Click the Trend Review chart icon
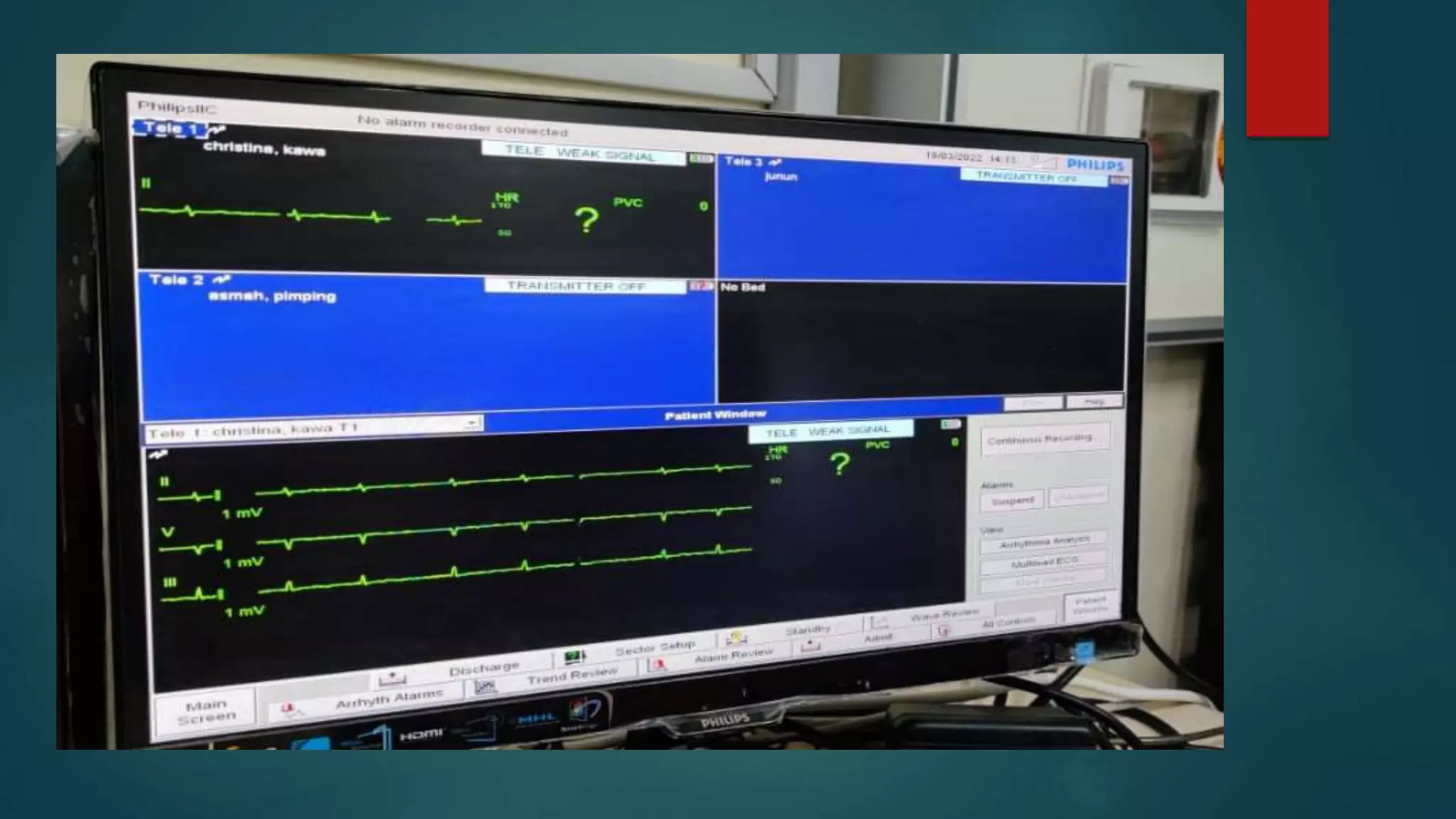Screen dimensions: 1456x819 485,686
